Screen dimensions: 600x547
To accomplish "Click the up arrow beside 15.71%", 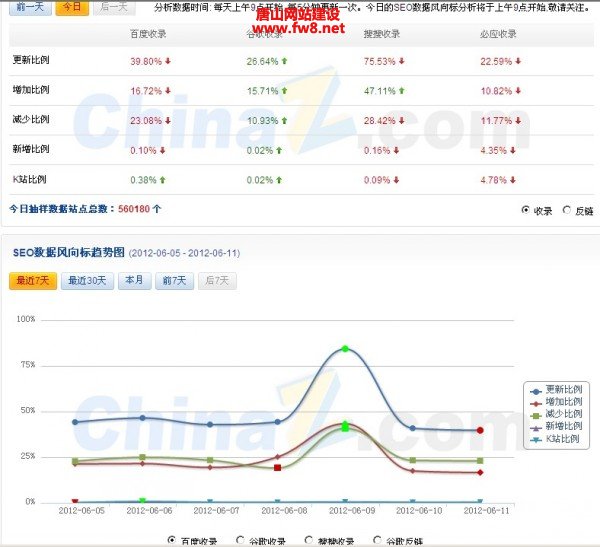I will pos(284,91).
